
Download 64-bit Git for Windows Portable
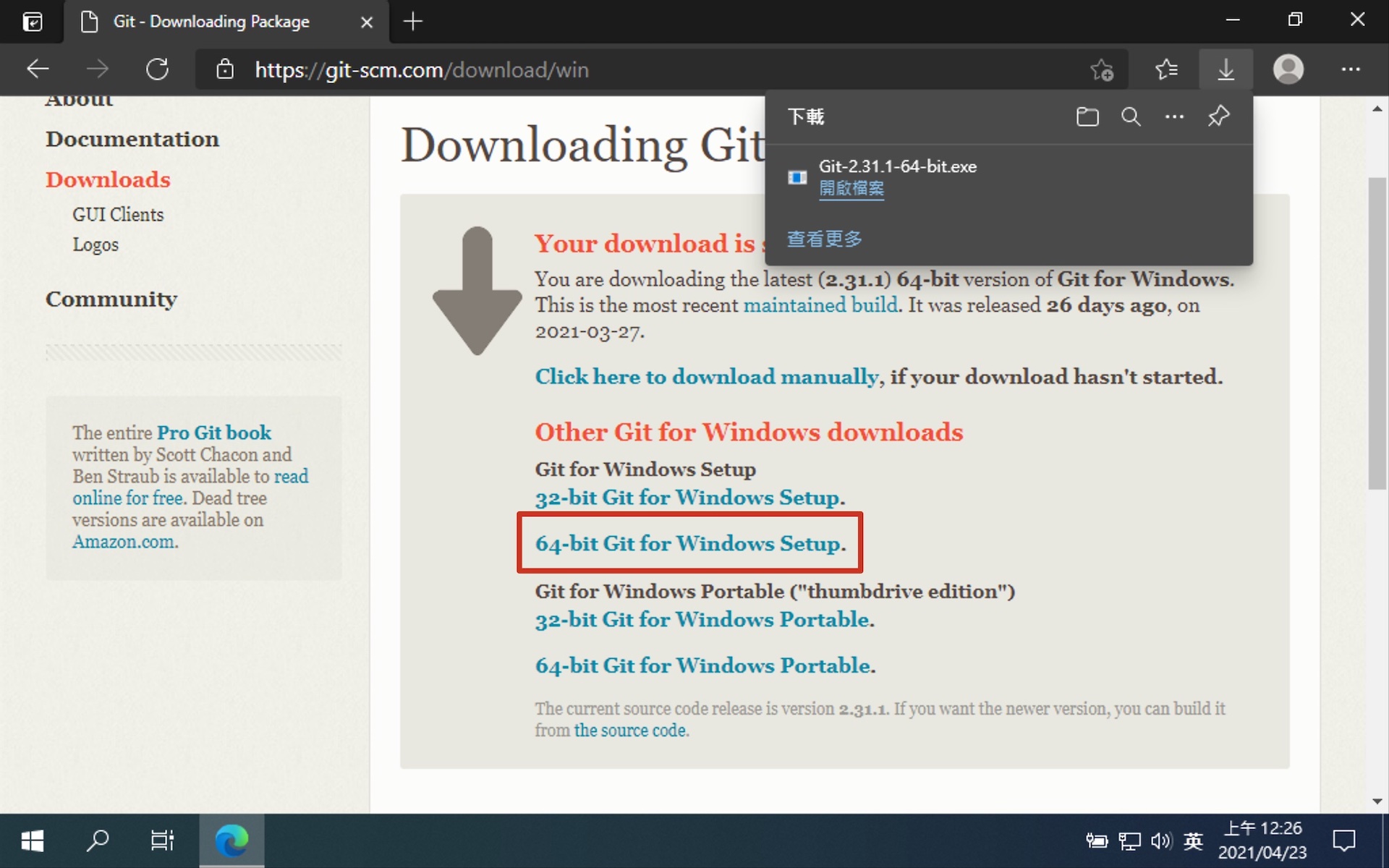703,665
